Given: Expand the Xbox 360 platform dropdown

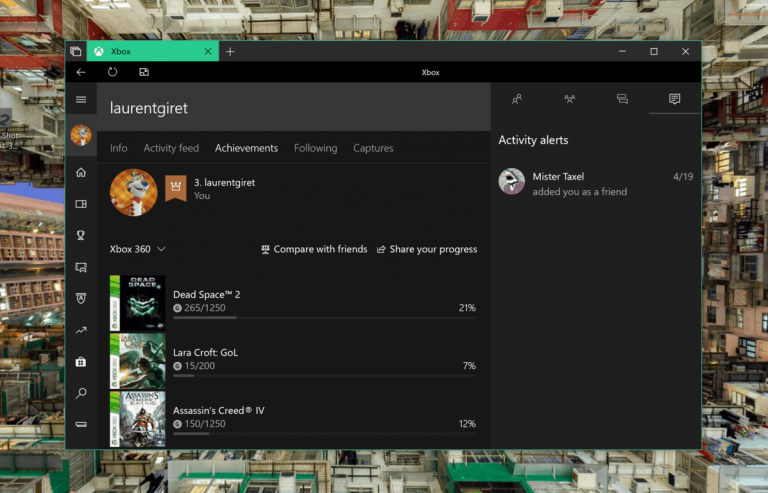Looking at the screenshot, I should 137,249.
